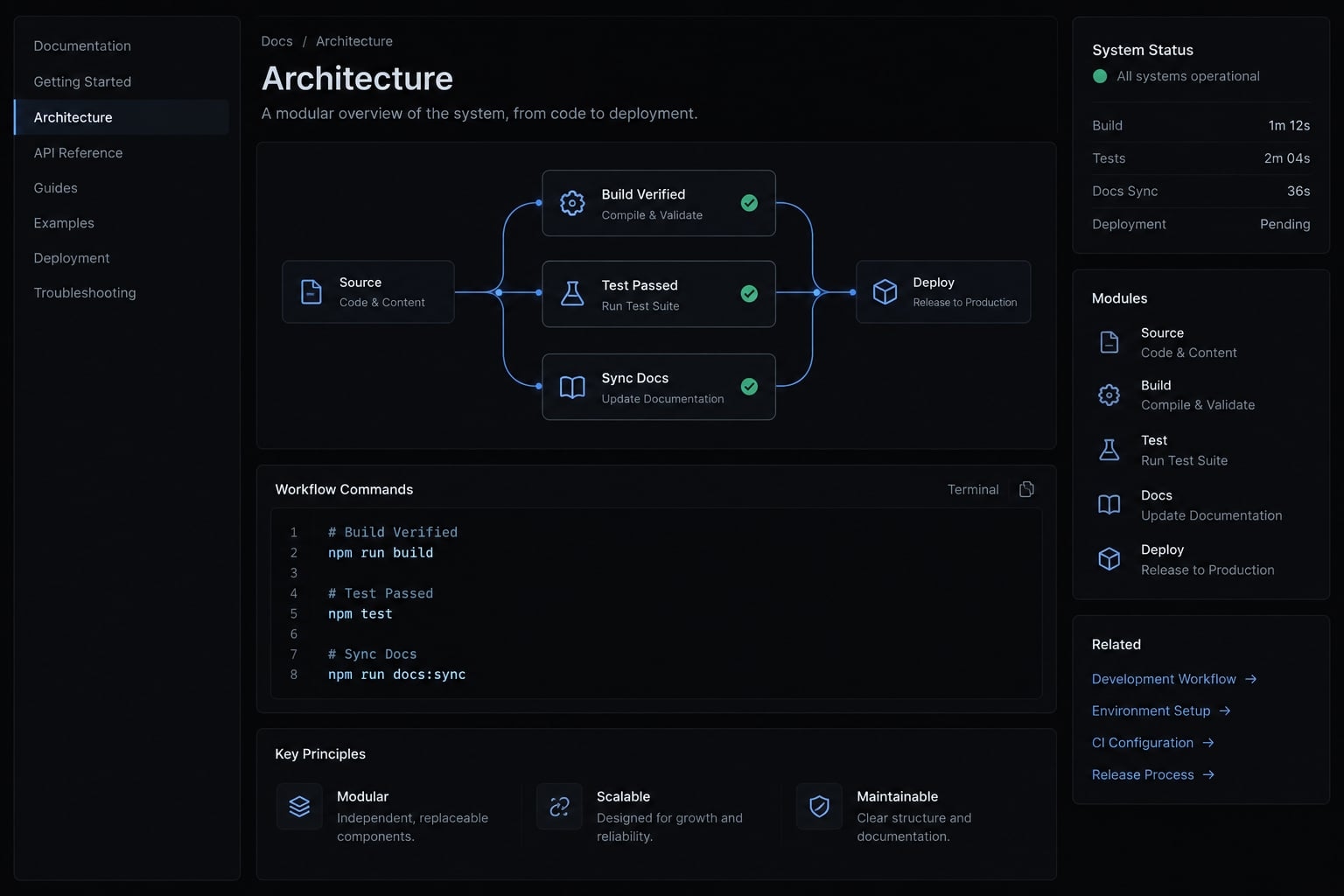Click arrow next to Environment Setup
The width and height of the screenshot is (1344, 896).
[x=1225, y=710]
